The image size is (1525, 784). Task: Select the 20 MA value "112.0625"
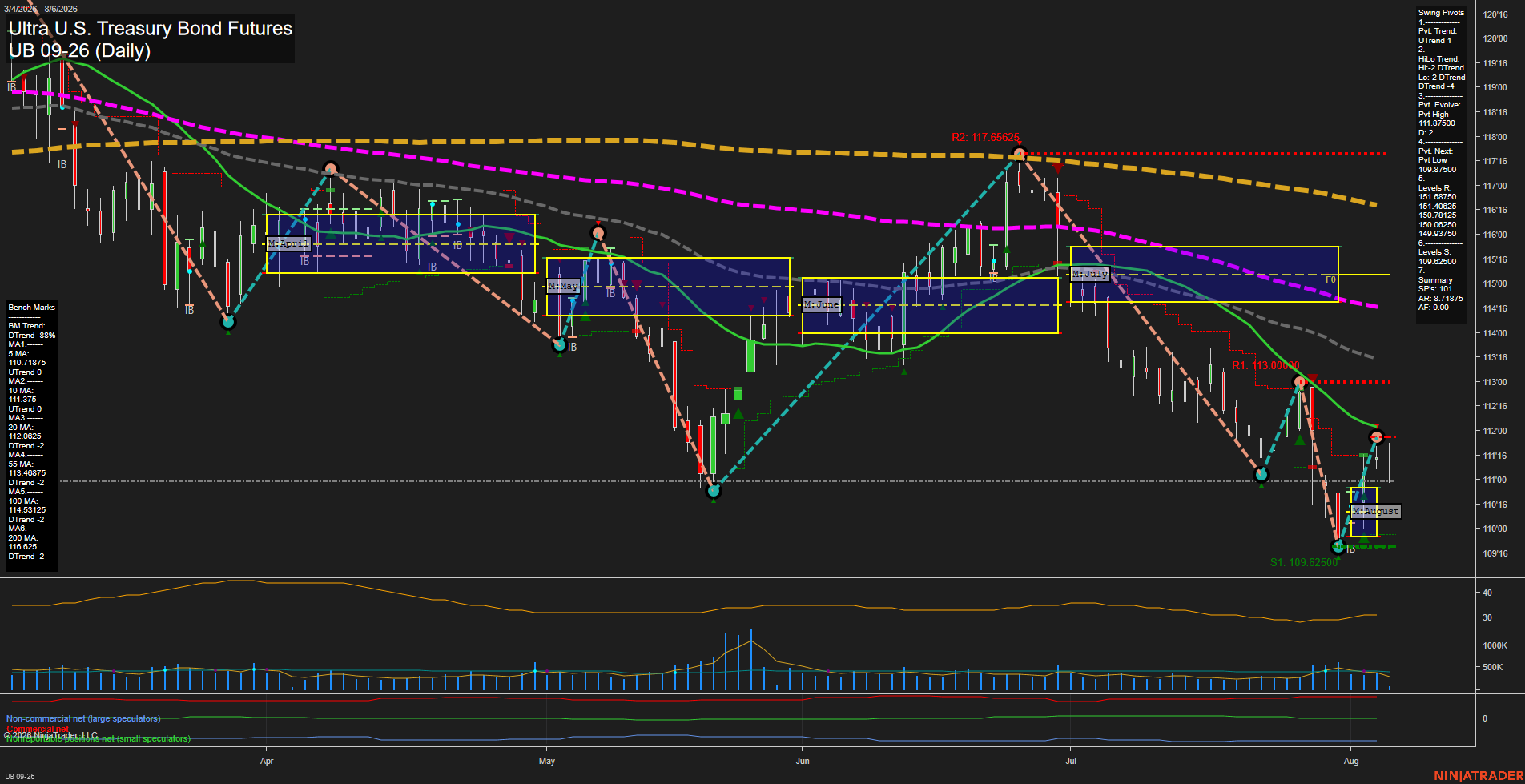(x=25, y=436)
